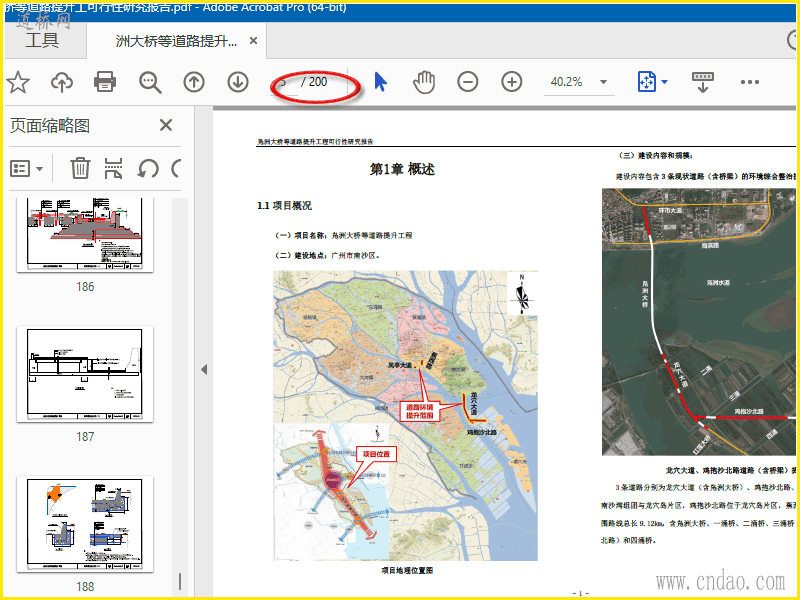The height and width of the screenshot is (600, 800).
Task: Collapse the navigation pane with left triangle
Action: (x=204, y=369)
